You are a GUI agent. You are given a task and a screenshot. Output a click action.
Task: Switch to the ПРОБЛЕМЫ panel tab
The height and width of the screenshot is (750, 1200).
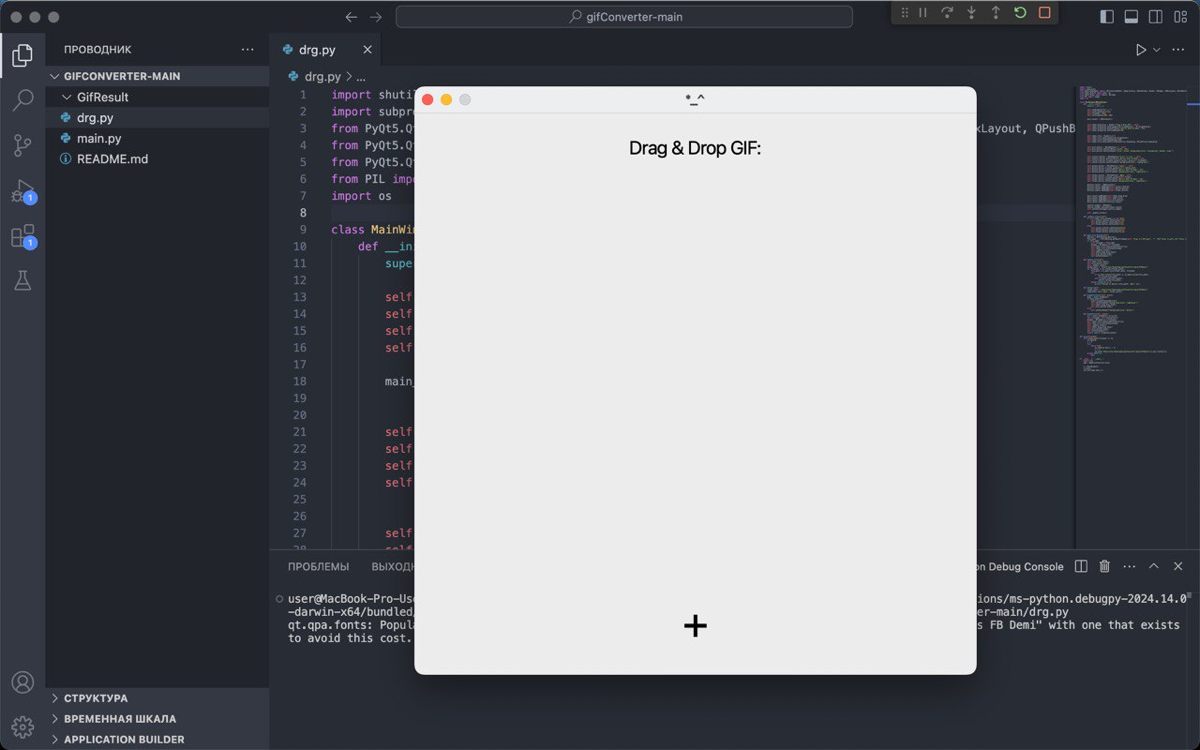point(318,567)
